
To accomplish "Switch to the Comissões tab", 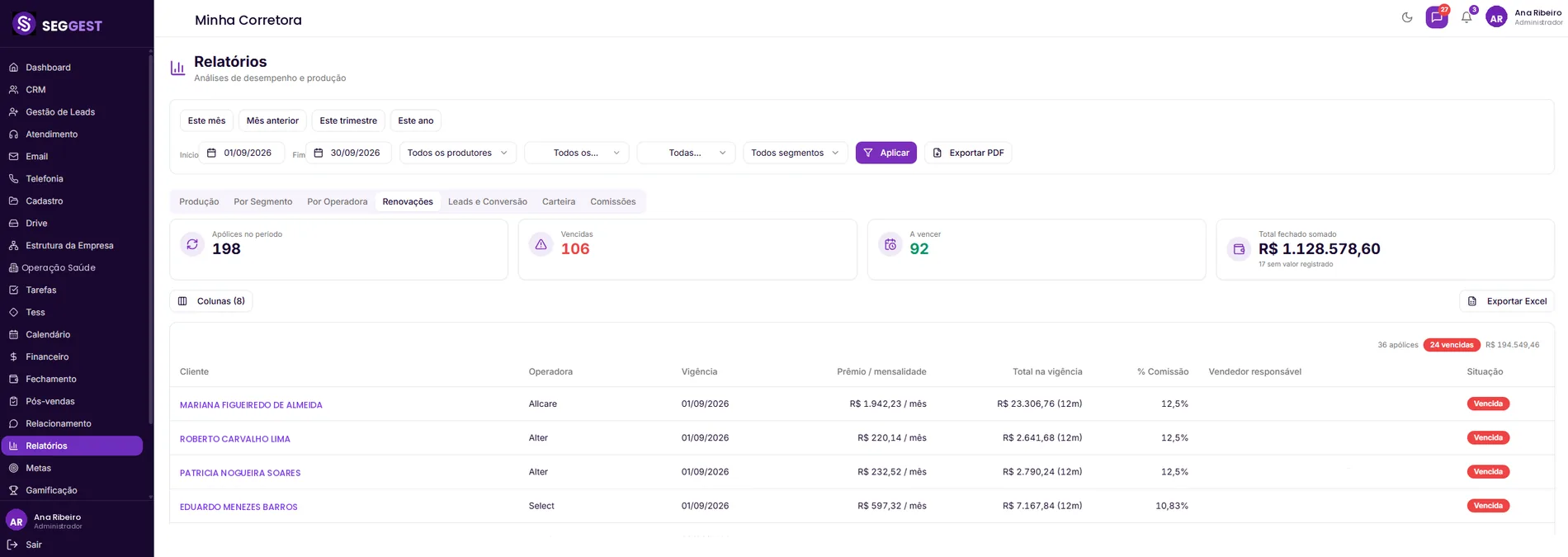I will [613, 202].
